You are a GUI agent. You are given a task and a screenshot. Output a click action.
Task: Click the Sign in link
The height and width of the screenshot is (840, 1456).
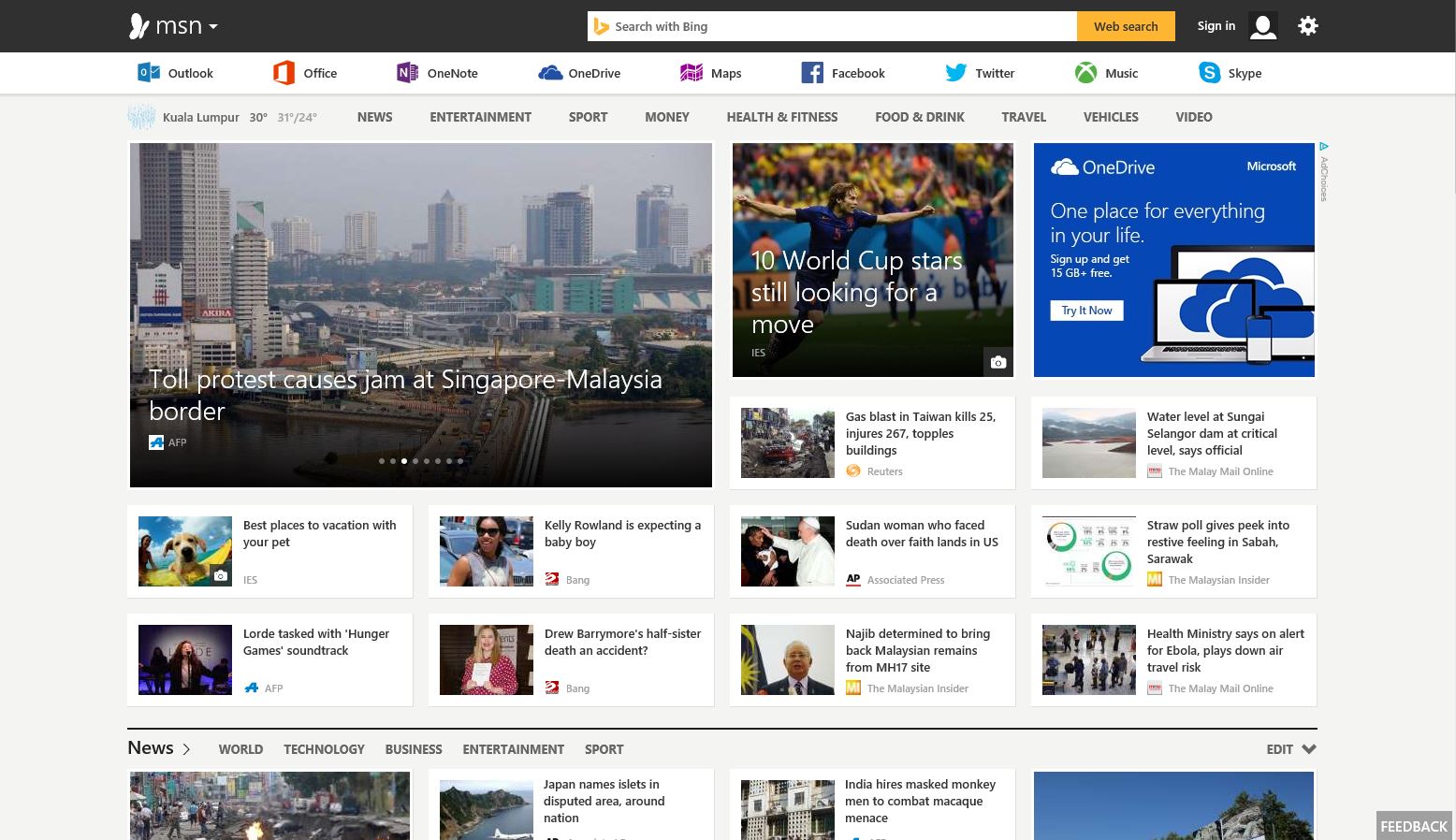coord(1216,26)
